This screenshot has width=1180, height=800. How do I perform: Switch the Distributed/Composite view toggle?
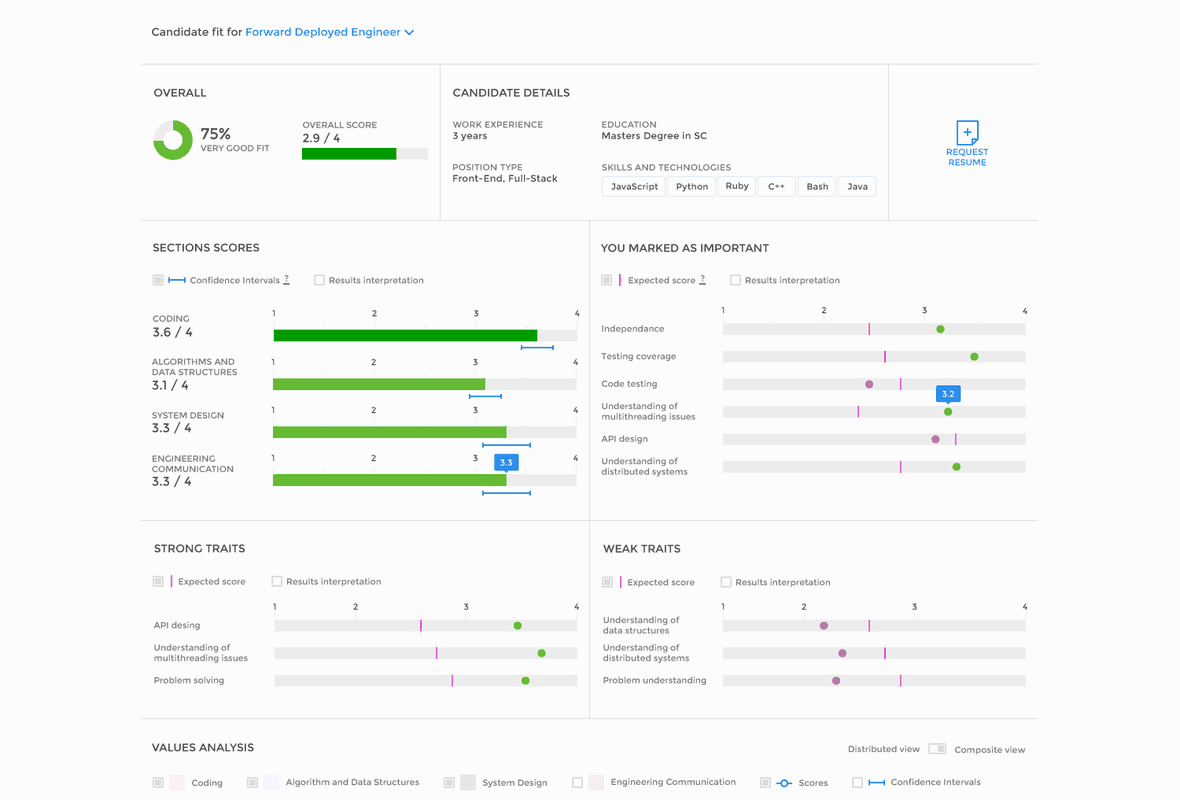(x=937, y=749)
